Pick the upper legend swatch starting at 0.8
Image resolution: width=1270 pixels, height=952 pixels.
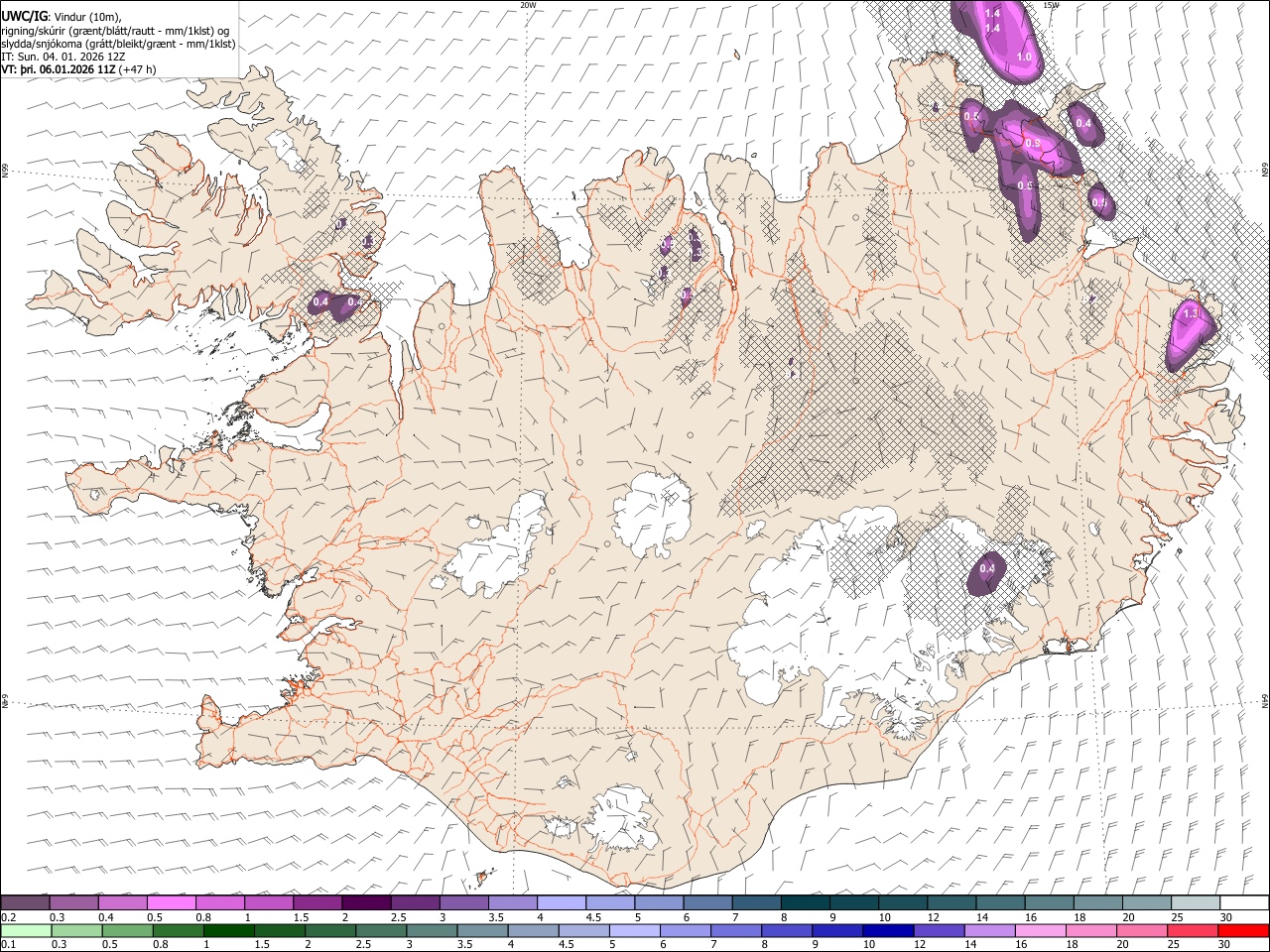click(219, 902)
